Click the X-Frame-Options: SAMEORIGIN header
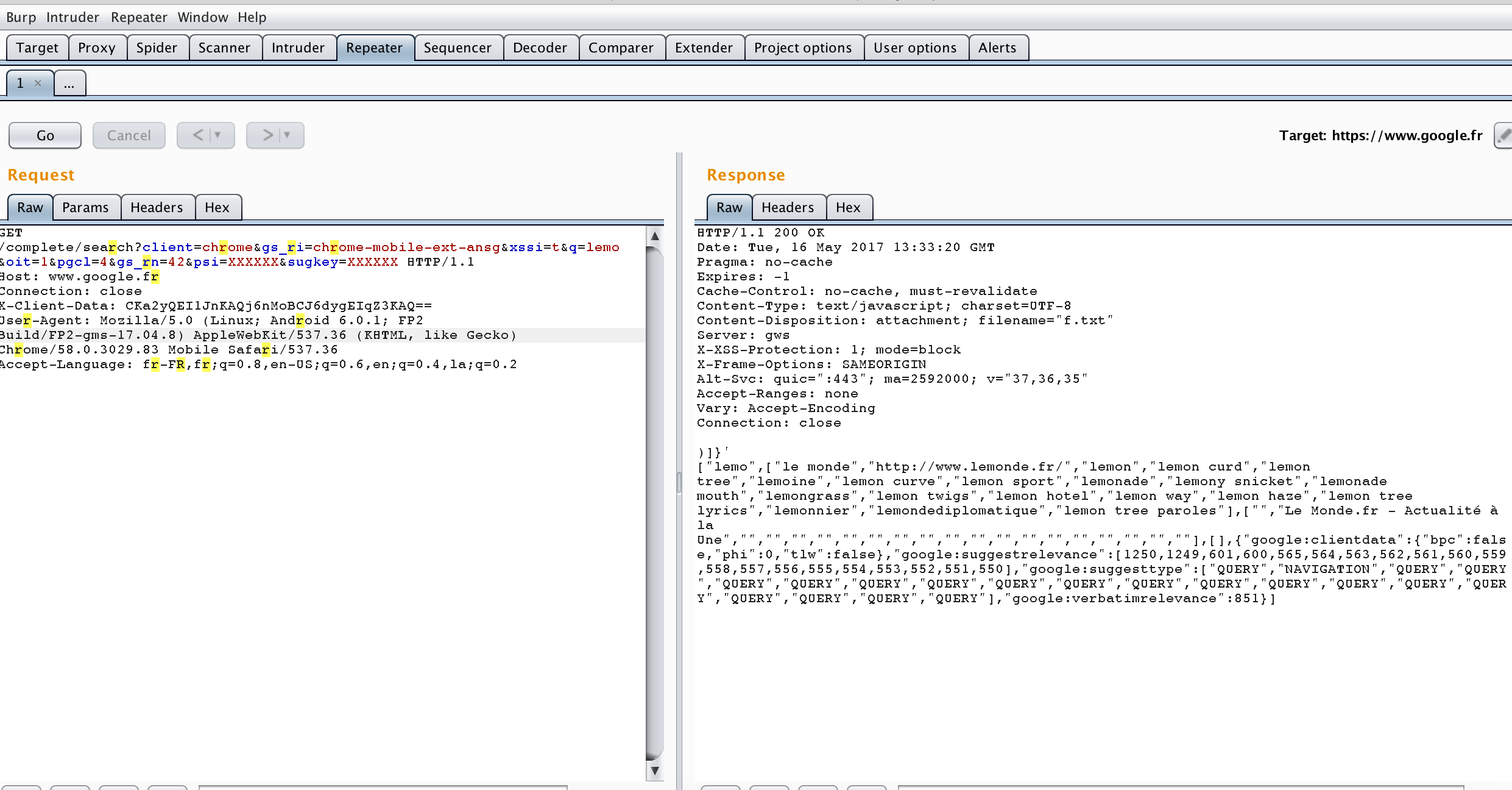The image size is (1512, 790). point(811,365)
